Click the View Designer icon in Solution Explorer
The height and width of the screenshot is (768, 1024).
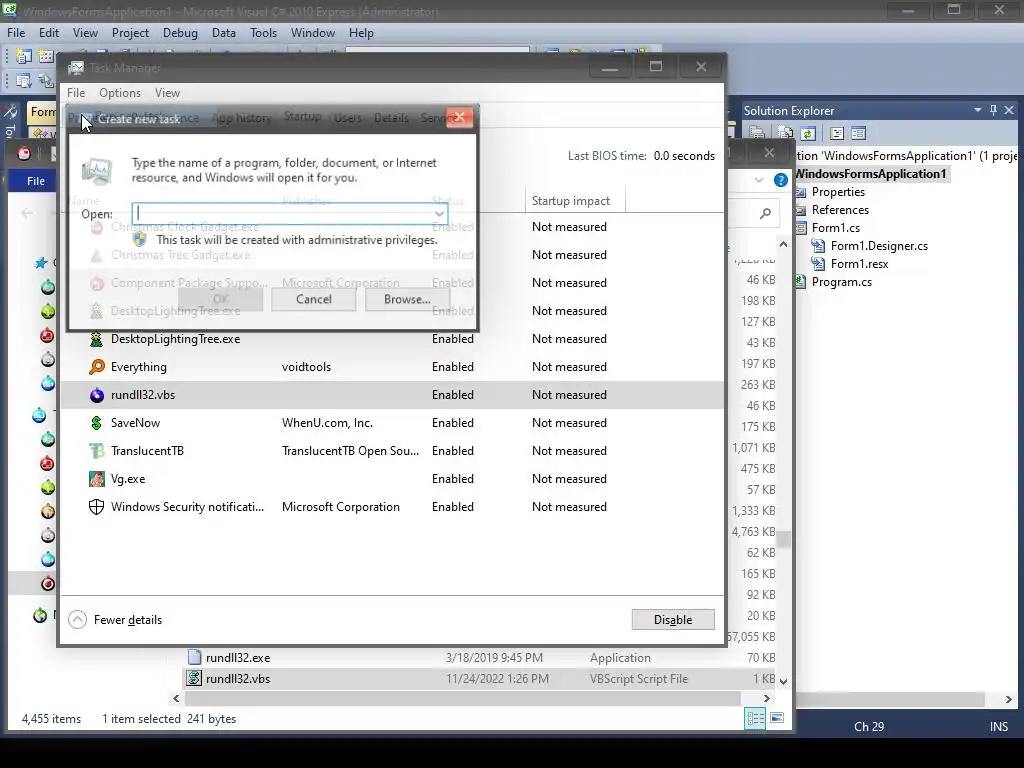click(x=858, y=133)
